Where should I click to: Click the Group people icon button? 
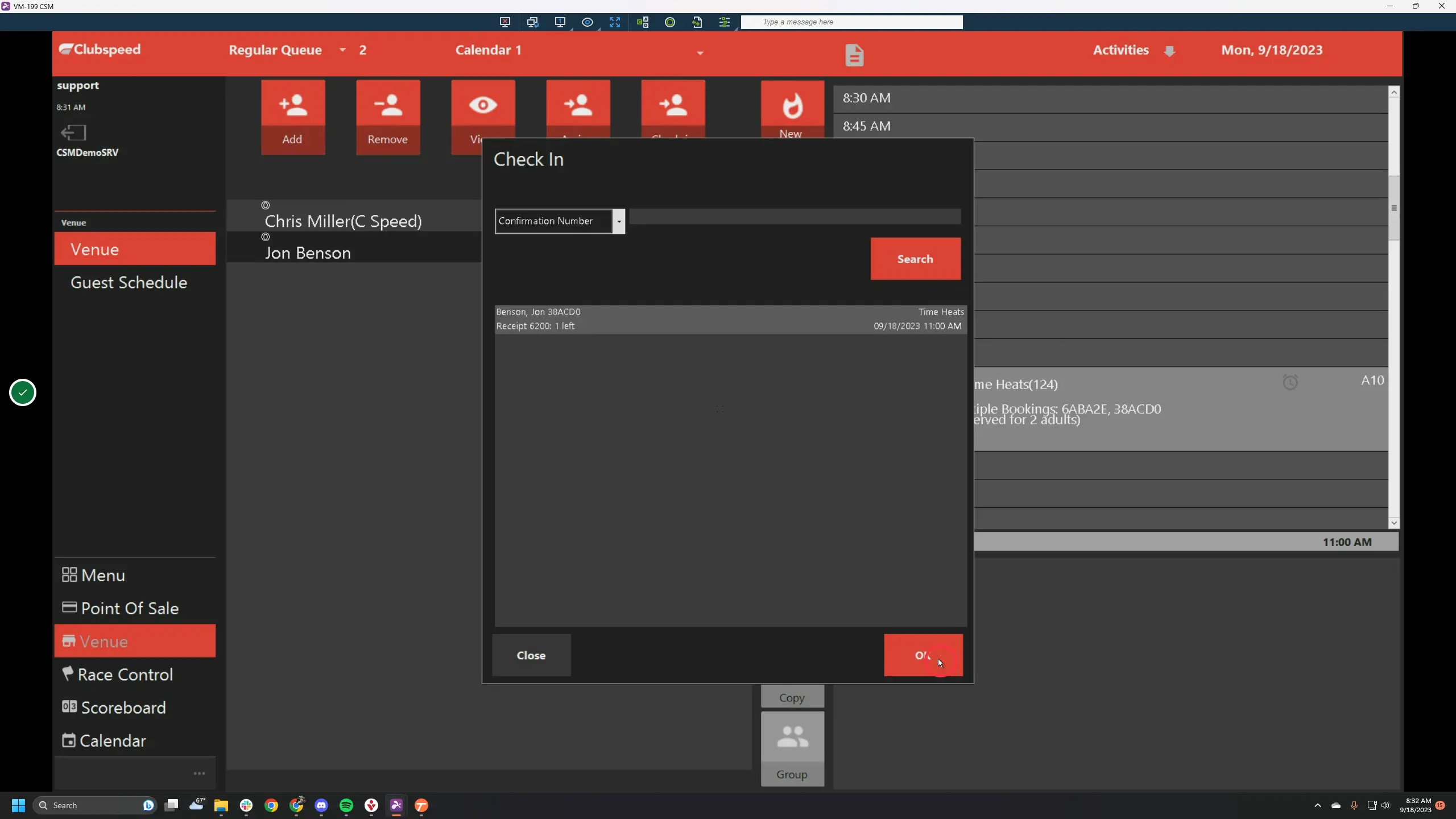point(792,749)
